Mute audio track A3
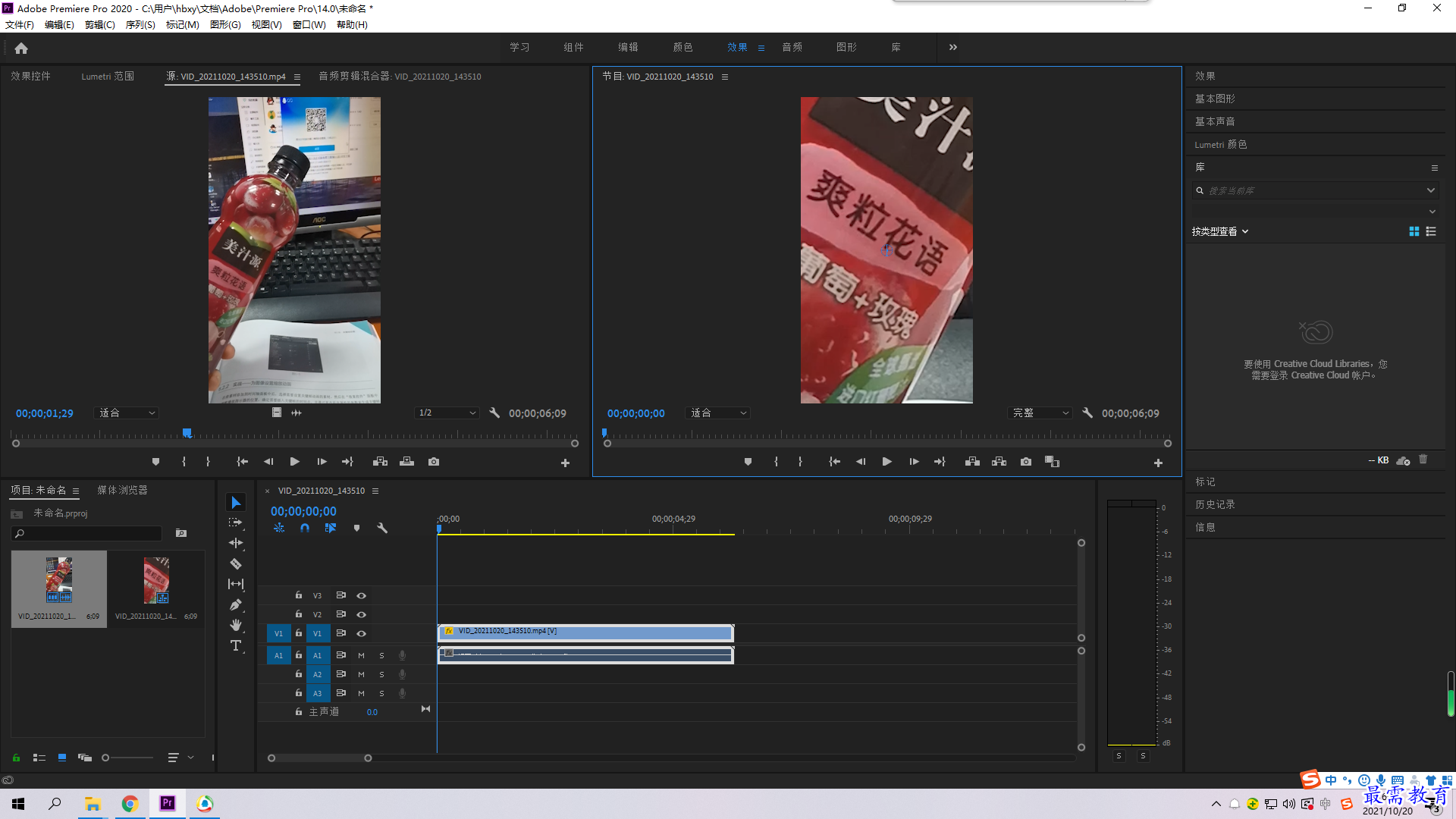This screenshot has width=1456, height=819. pos(361,693)
